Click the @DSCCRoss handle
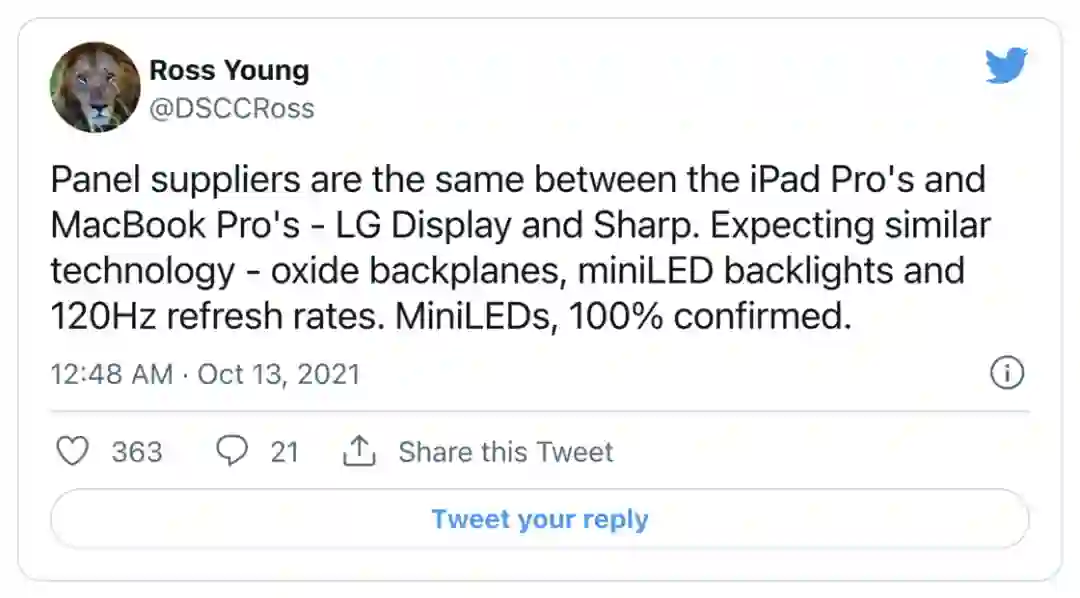The height and width of the screenshot is (598, 1080). 231,108
